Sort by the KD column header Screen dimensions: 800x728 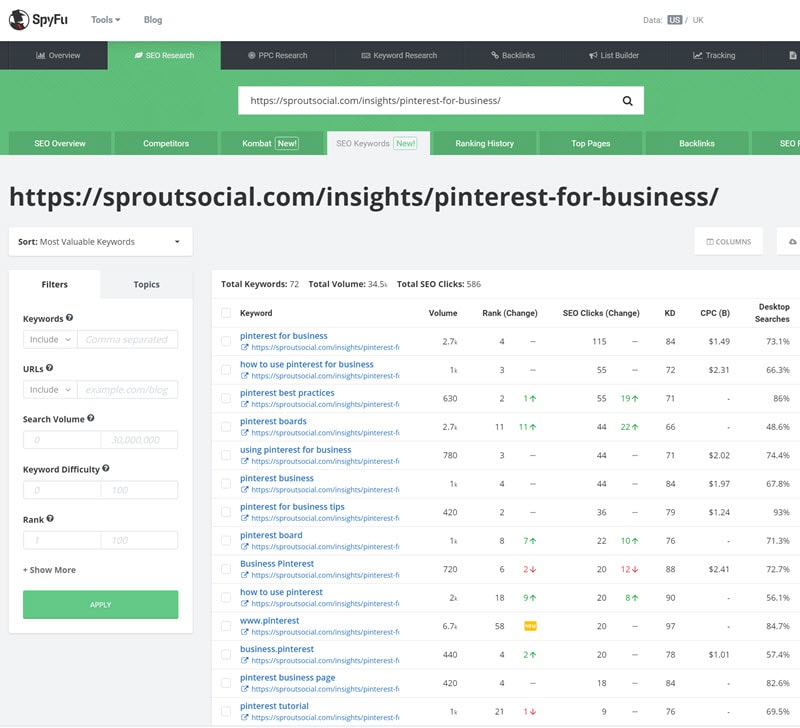670,313
